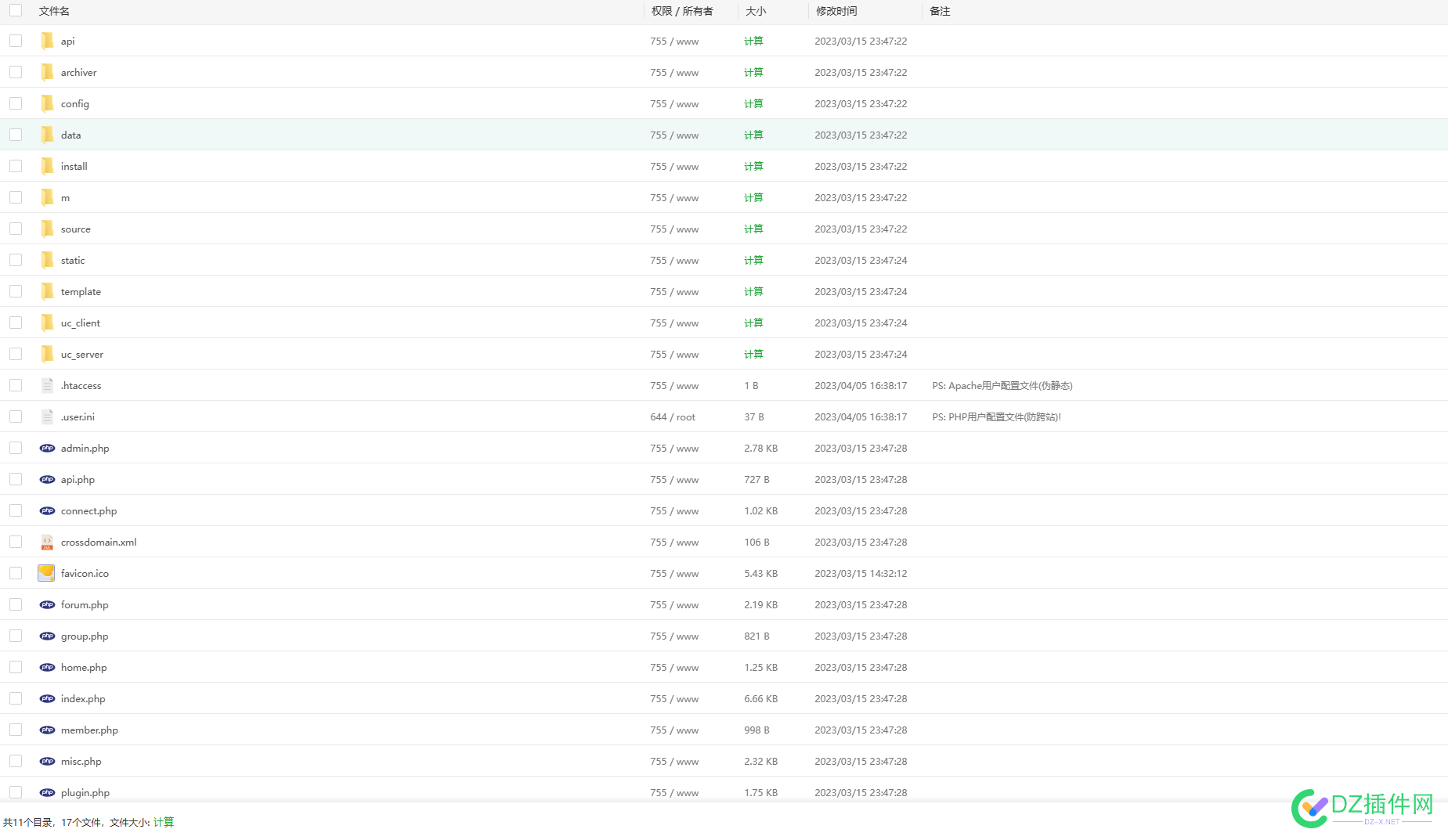Viewport: 1448px width, 840px height.
Task: Sort by the 权限 / 所有者 column header
Action: tap(682, 11)
